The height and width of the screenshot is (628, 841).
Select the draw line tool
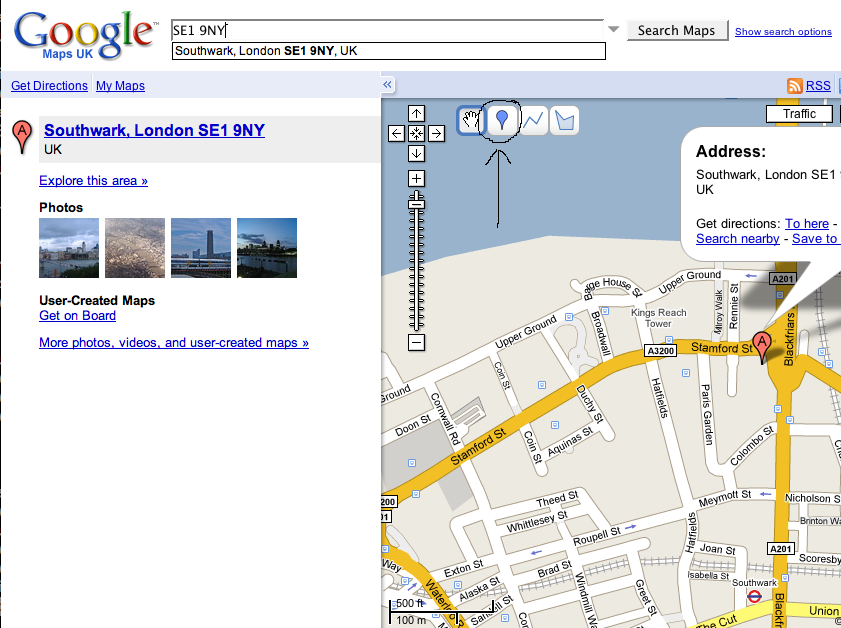(x=534, y=121)
